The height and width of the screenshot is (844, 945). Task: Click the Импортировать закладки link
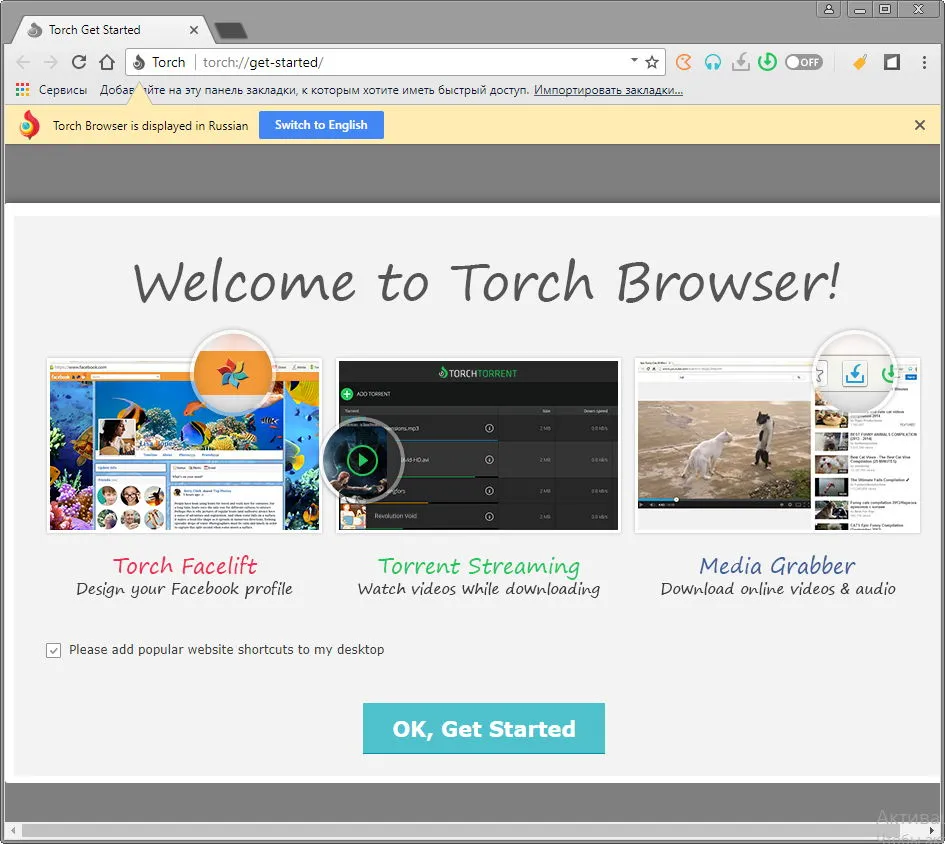608,90
